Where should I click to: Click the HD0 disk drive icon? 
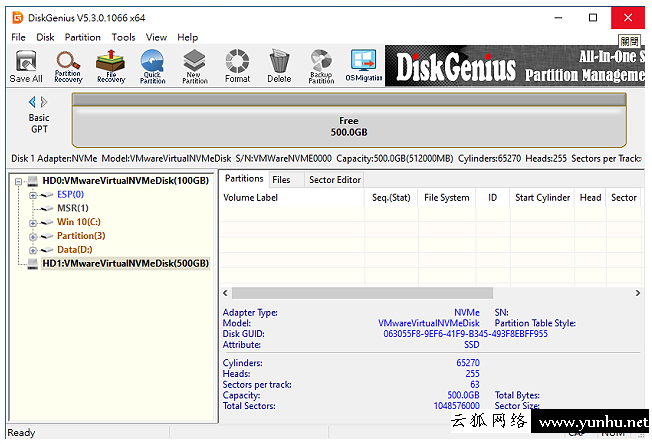pos(32,181)
